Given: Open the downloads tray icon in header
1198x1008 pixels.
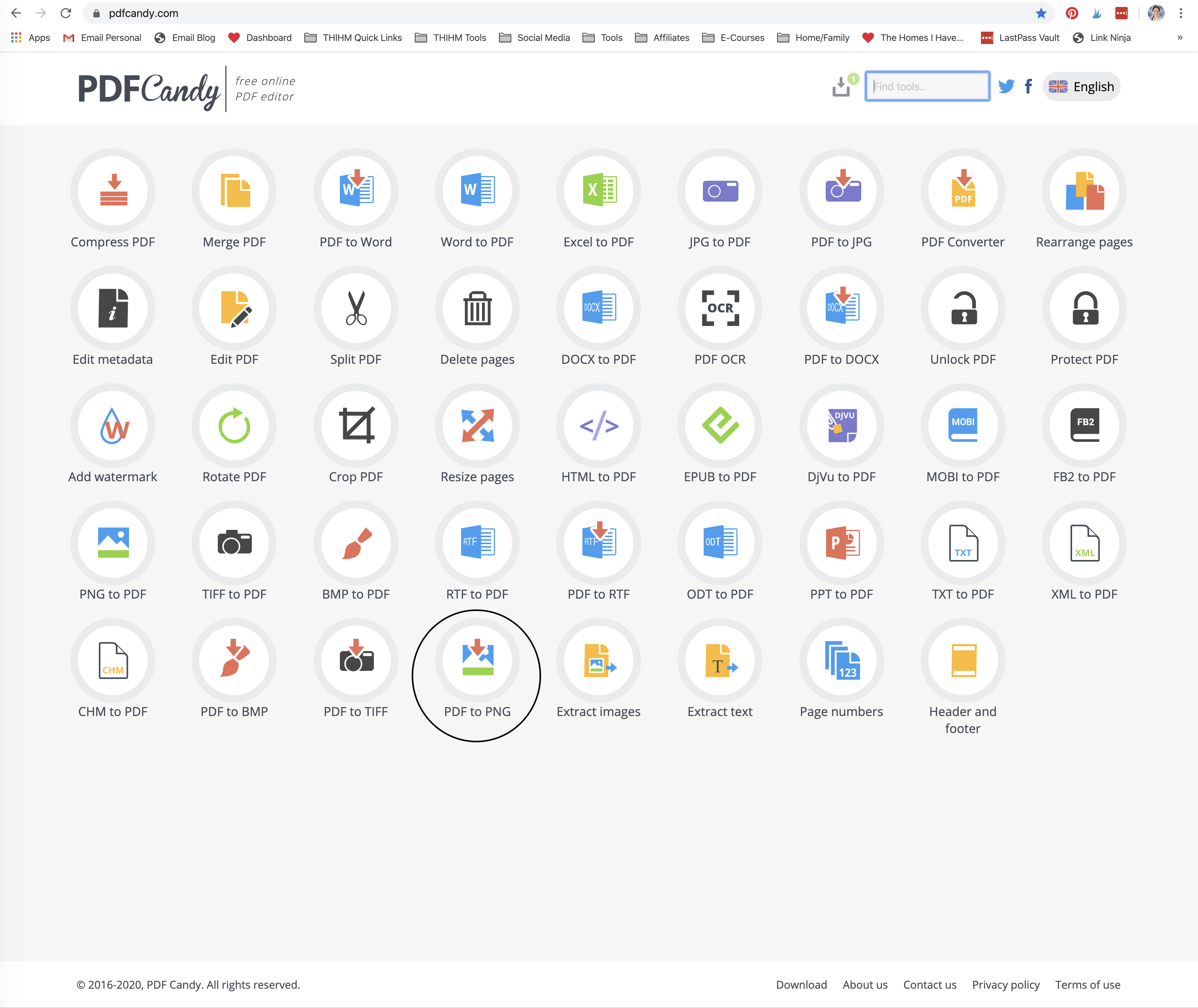Looking at the screenshot, I should coord(841,87).
